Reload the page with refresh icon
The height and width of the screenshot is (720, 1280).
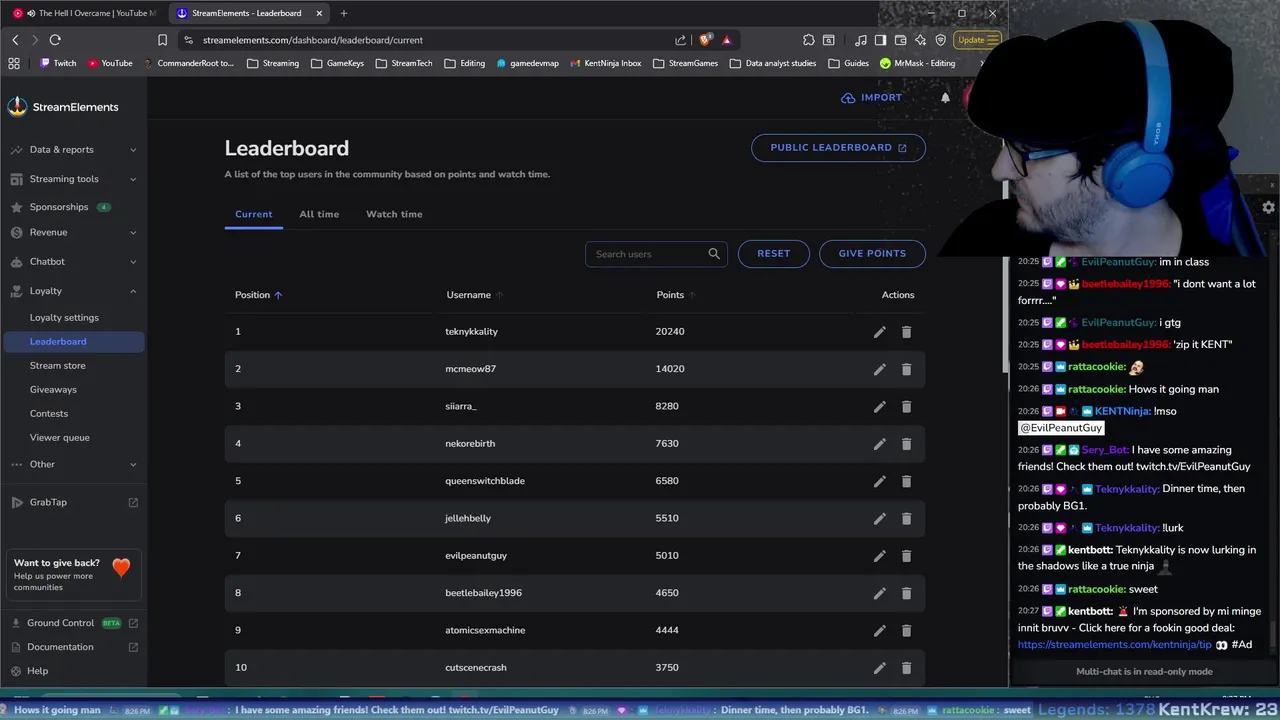click(x=55, y=40)
